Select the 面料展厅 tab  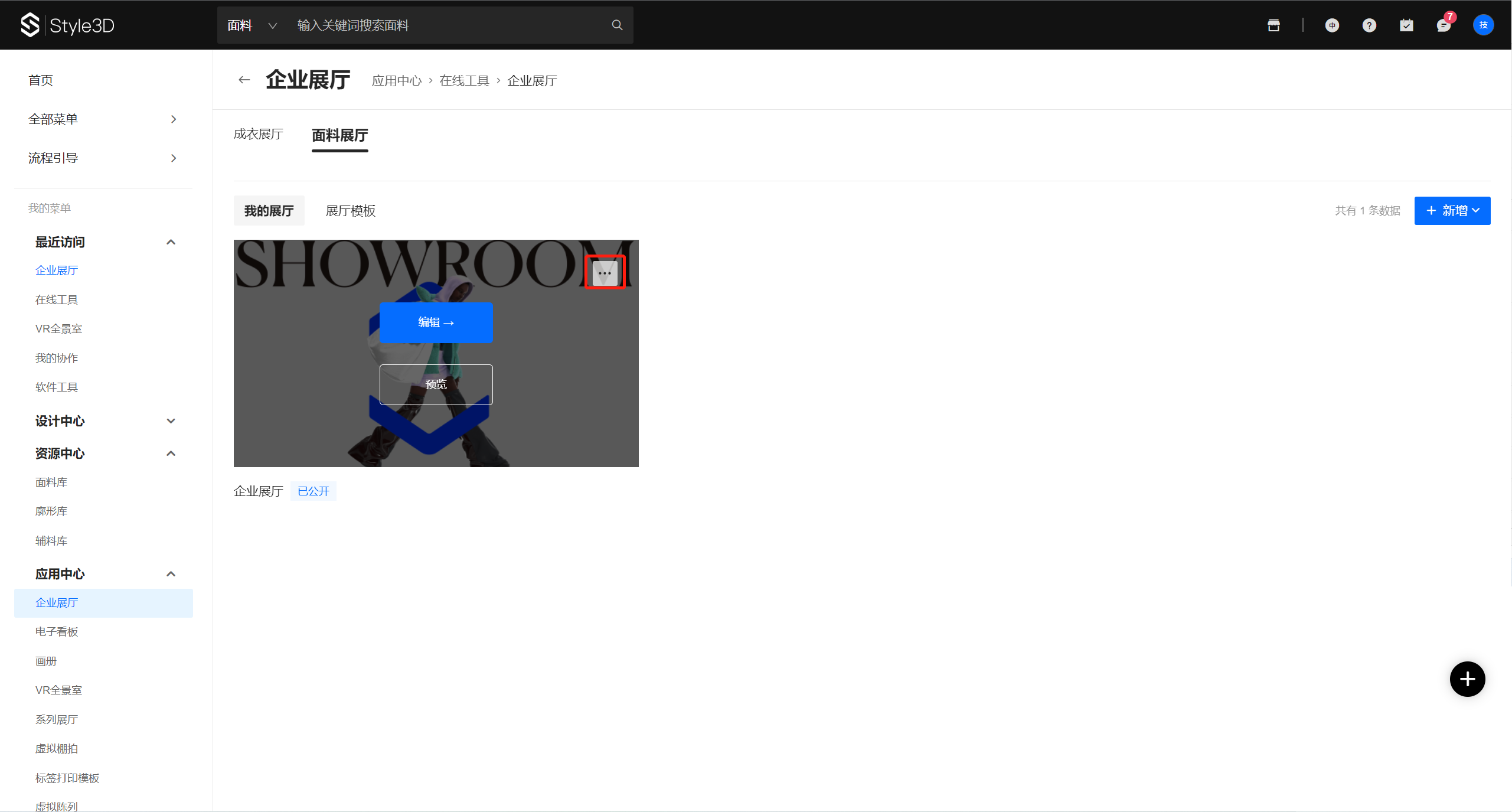click(x=339, y=135)
